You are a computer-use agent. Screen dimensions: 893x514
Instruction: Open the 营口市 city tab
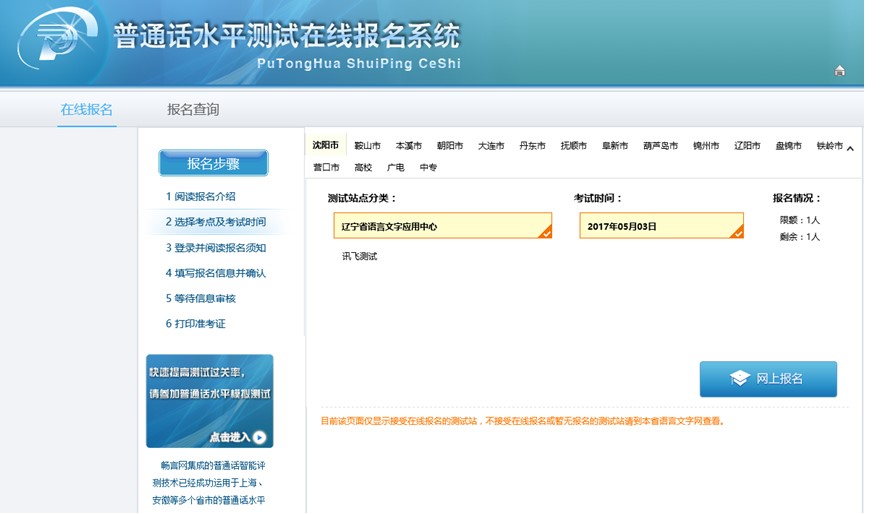(x=326, y=168)
